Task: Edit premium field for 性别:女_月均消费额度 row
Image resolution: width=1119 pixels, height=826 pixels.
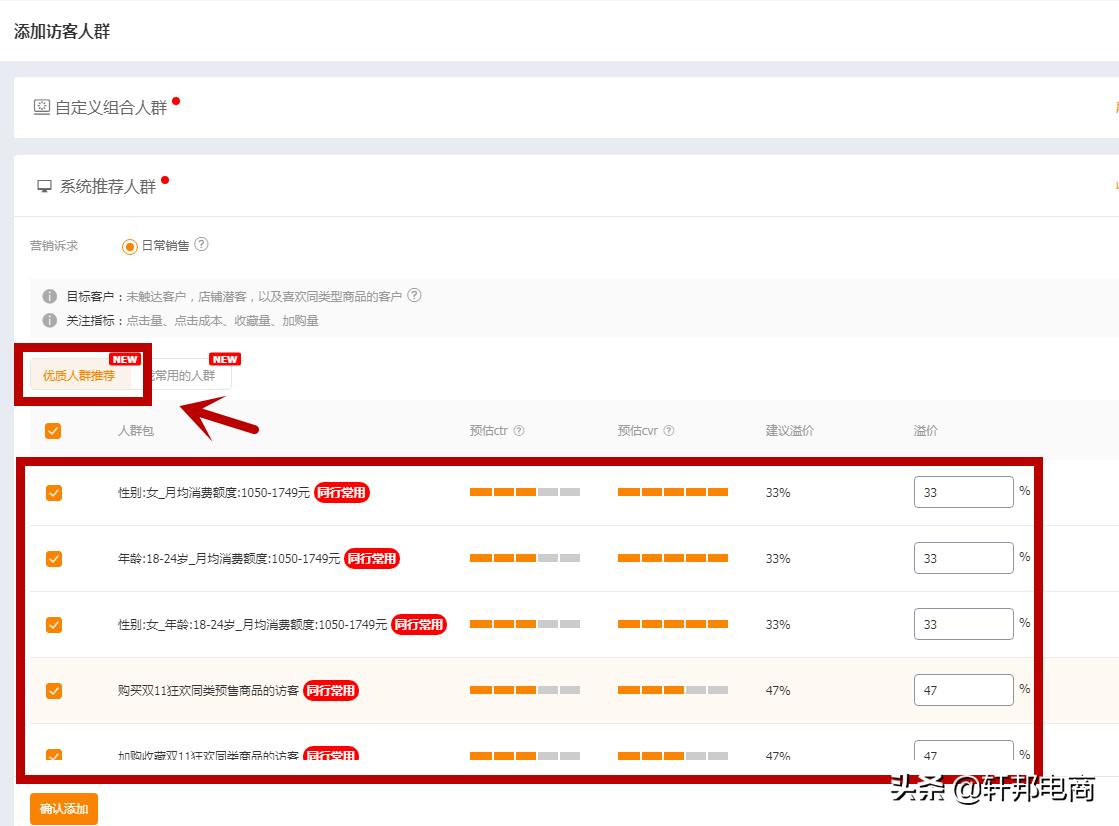Action: pyautogui.click(x=963, y=492)
